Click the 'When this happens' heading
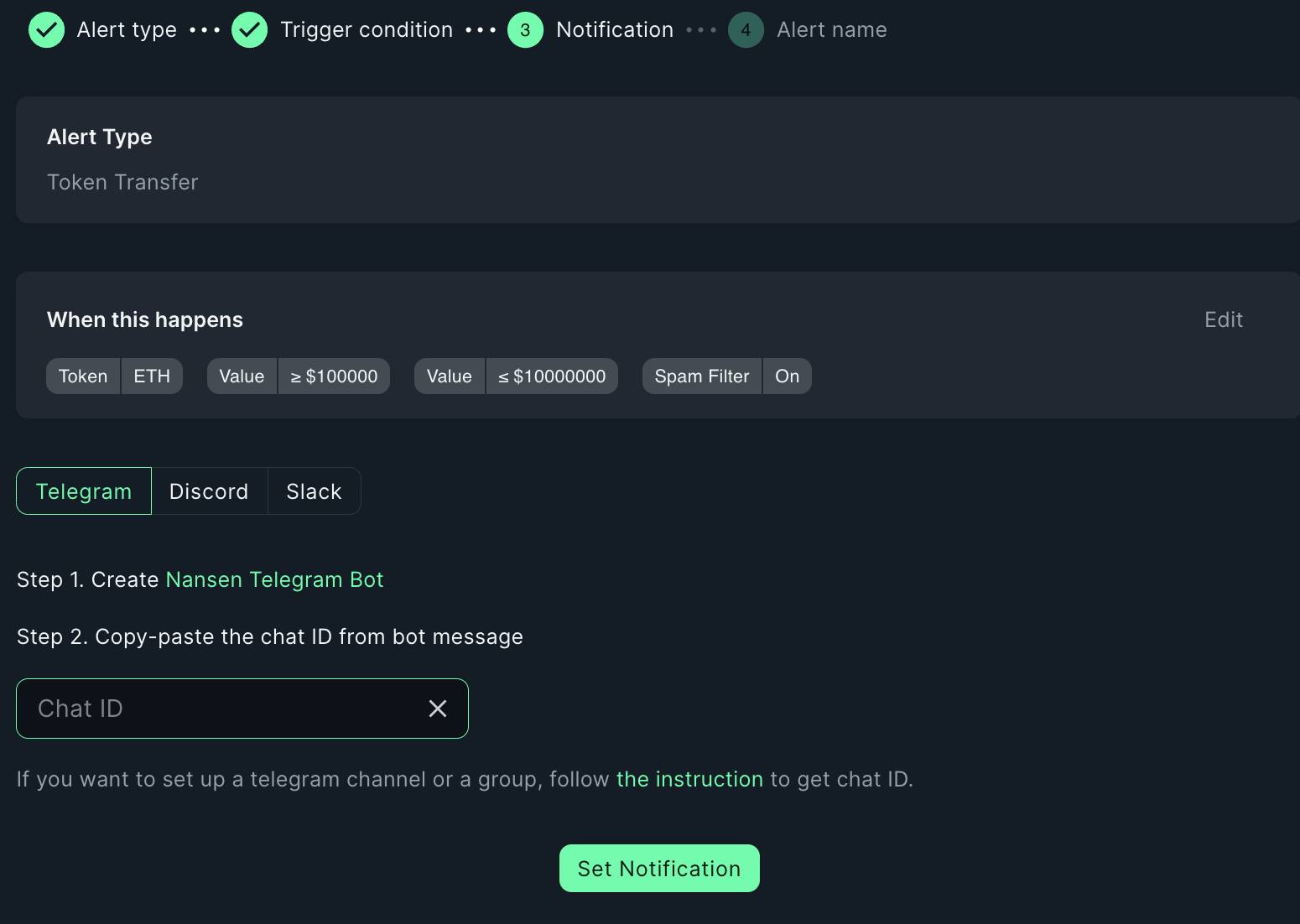Screen dimensions: 1300x924 [145, 319]
